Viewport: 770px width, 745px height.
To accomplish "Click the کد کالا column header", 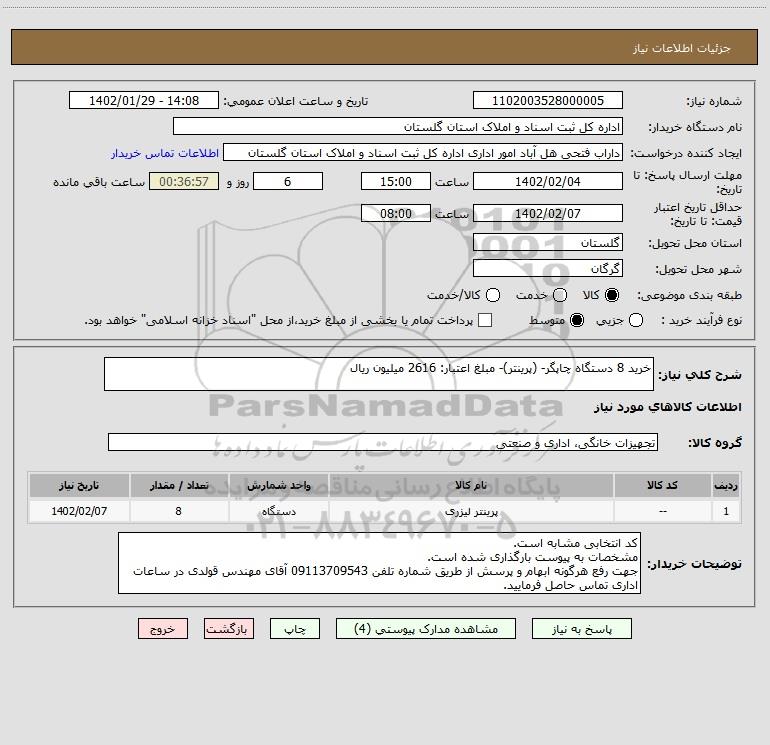I will (662, 485).
